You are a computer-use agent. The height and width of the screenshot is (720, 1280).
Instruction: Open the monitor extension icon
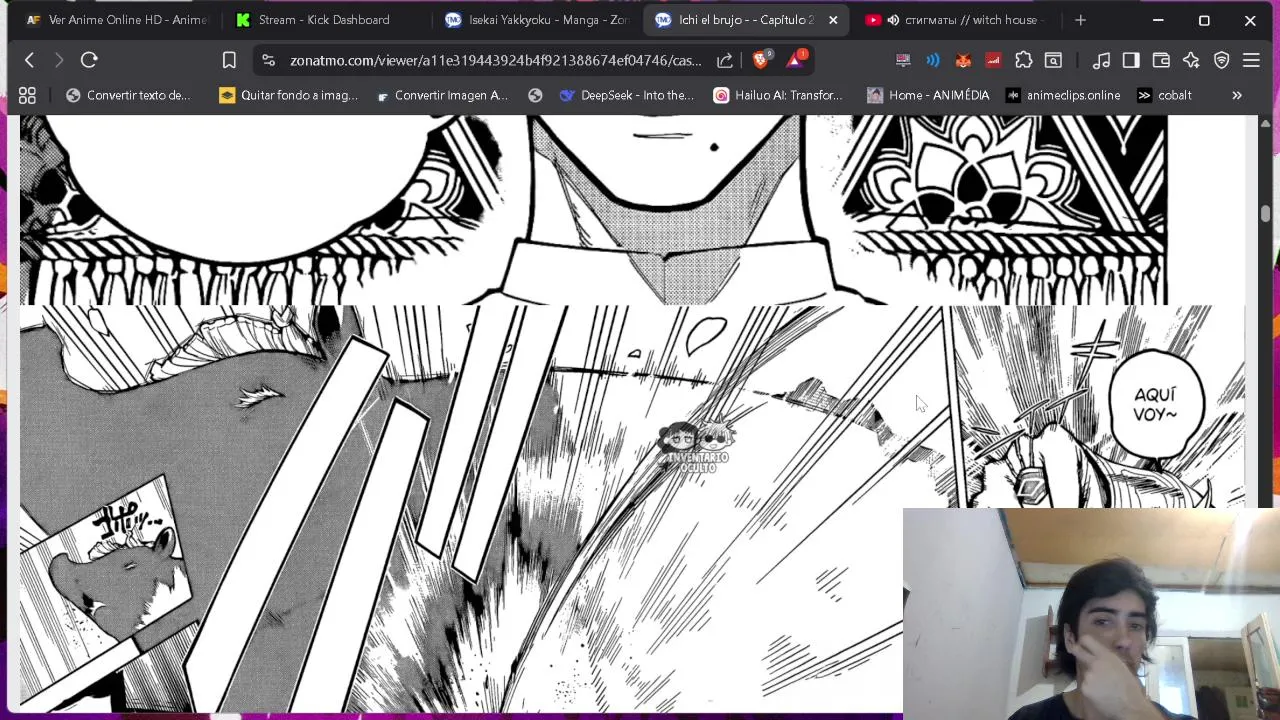pyautogui.click(x=903, y=60)
